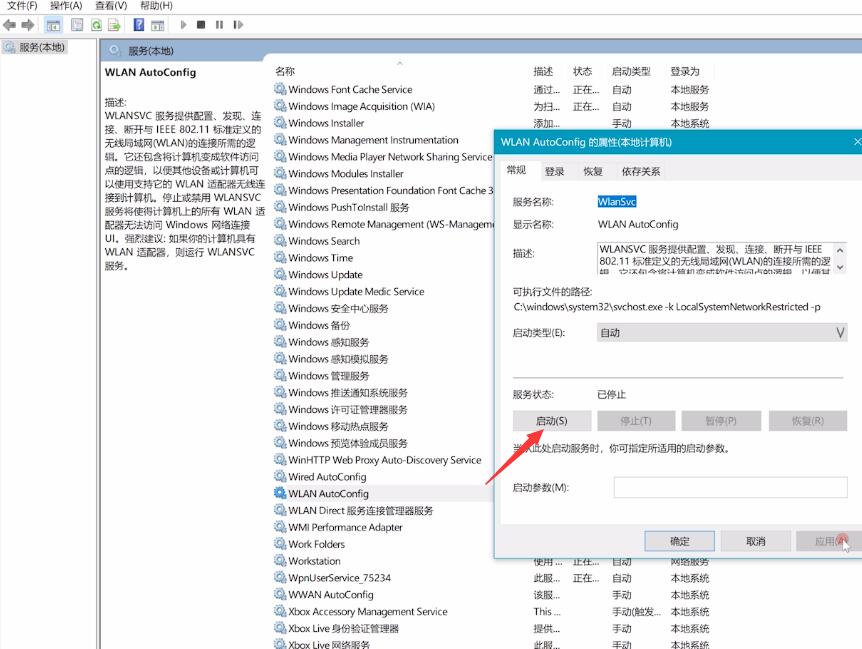Viewport: 862px width, 649px height.
Task: Close the WLAN AutoConfig properties dialog
Action: click(857, 142)
